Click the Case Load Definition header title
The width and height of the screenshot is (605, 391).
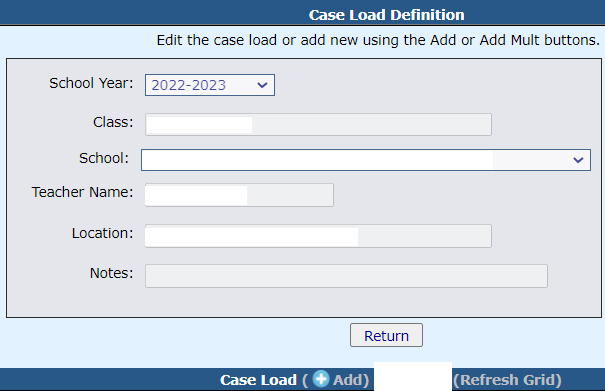click(386, 15)
